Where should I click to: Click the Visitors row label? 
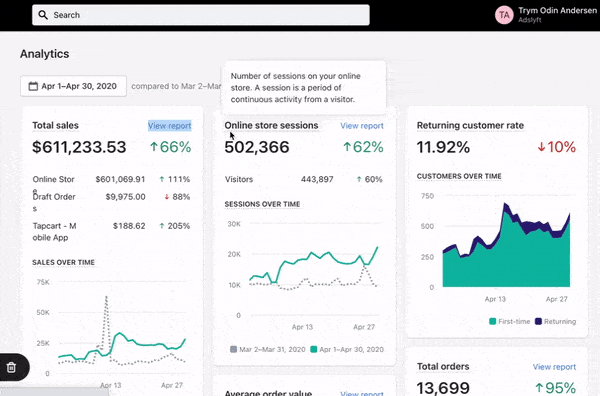[239, 179]
